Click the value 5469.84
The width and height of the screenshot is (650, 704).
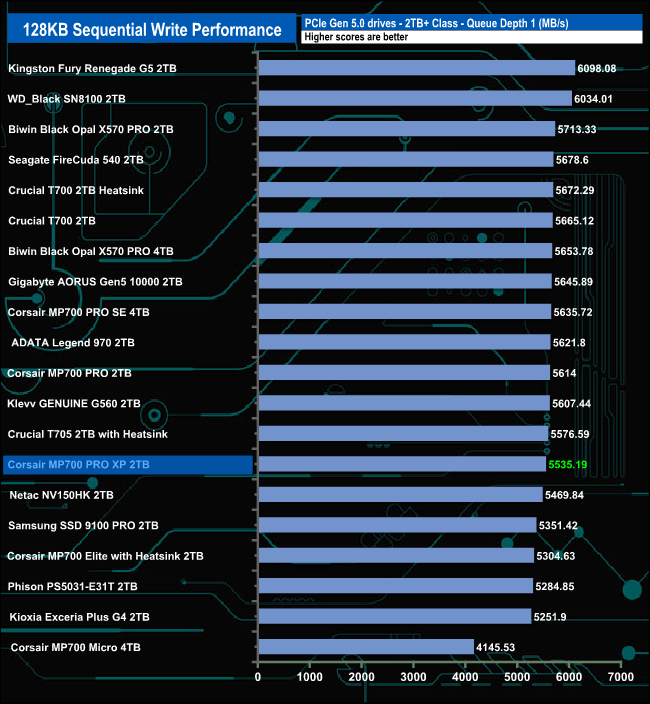pyautogui.click(x=564, y=496)
